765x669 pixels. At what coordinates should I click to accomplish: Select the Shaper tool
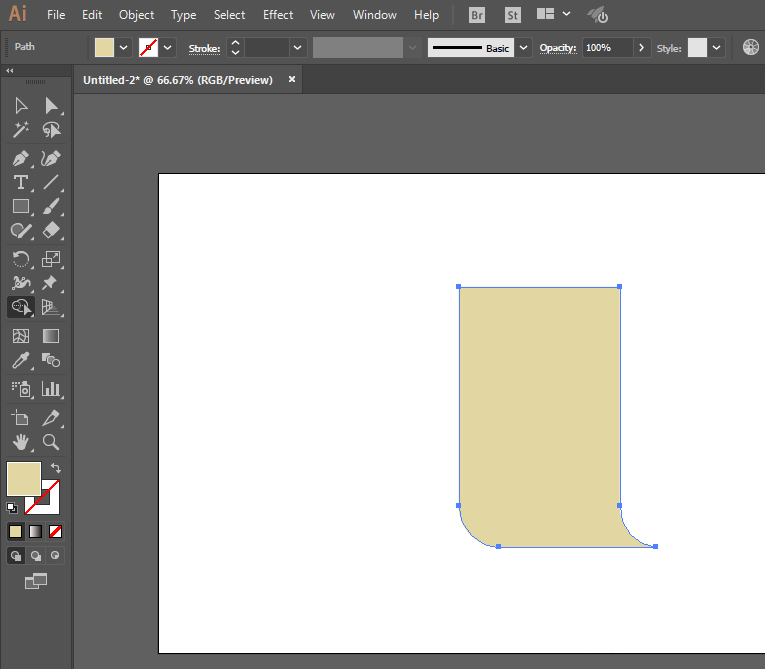point(21,230)
